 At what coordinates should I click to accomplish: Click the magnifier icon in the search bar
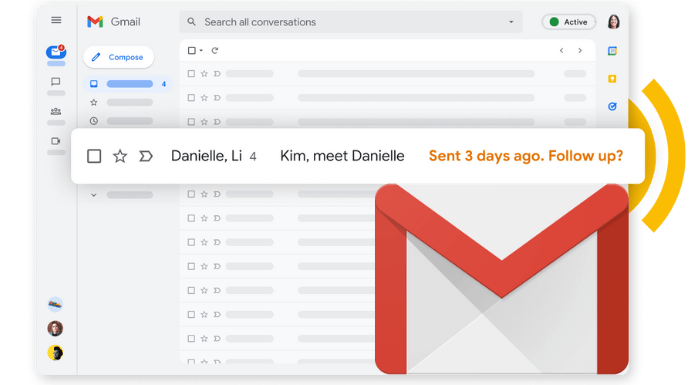(x=192, y=22)
